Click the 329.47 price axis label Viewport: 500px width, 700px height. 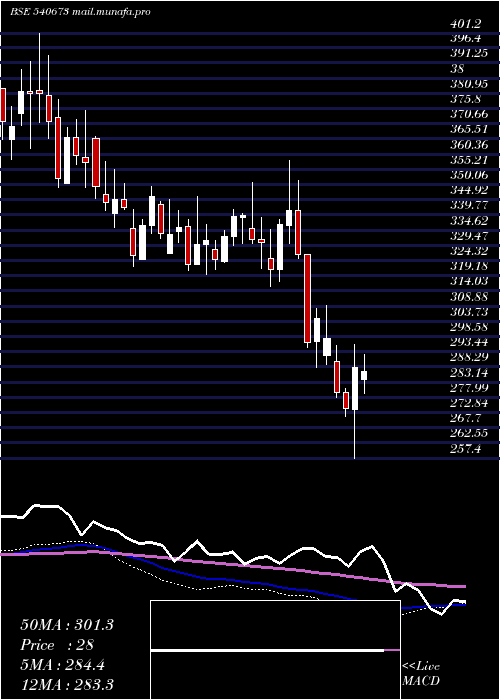click(x=469, y=236)
